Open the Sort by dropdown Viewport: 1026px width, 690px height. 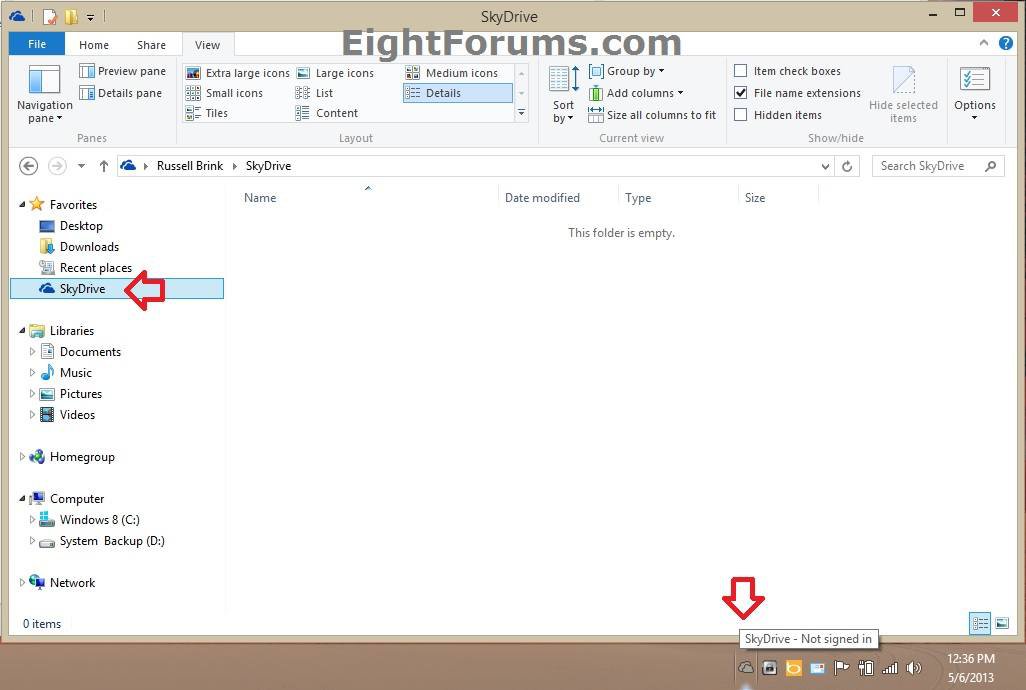click(563, 94)
